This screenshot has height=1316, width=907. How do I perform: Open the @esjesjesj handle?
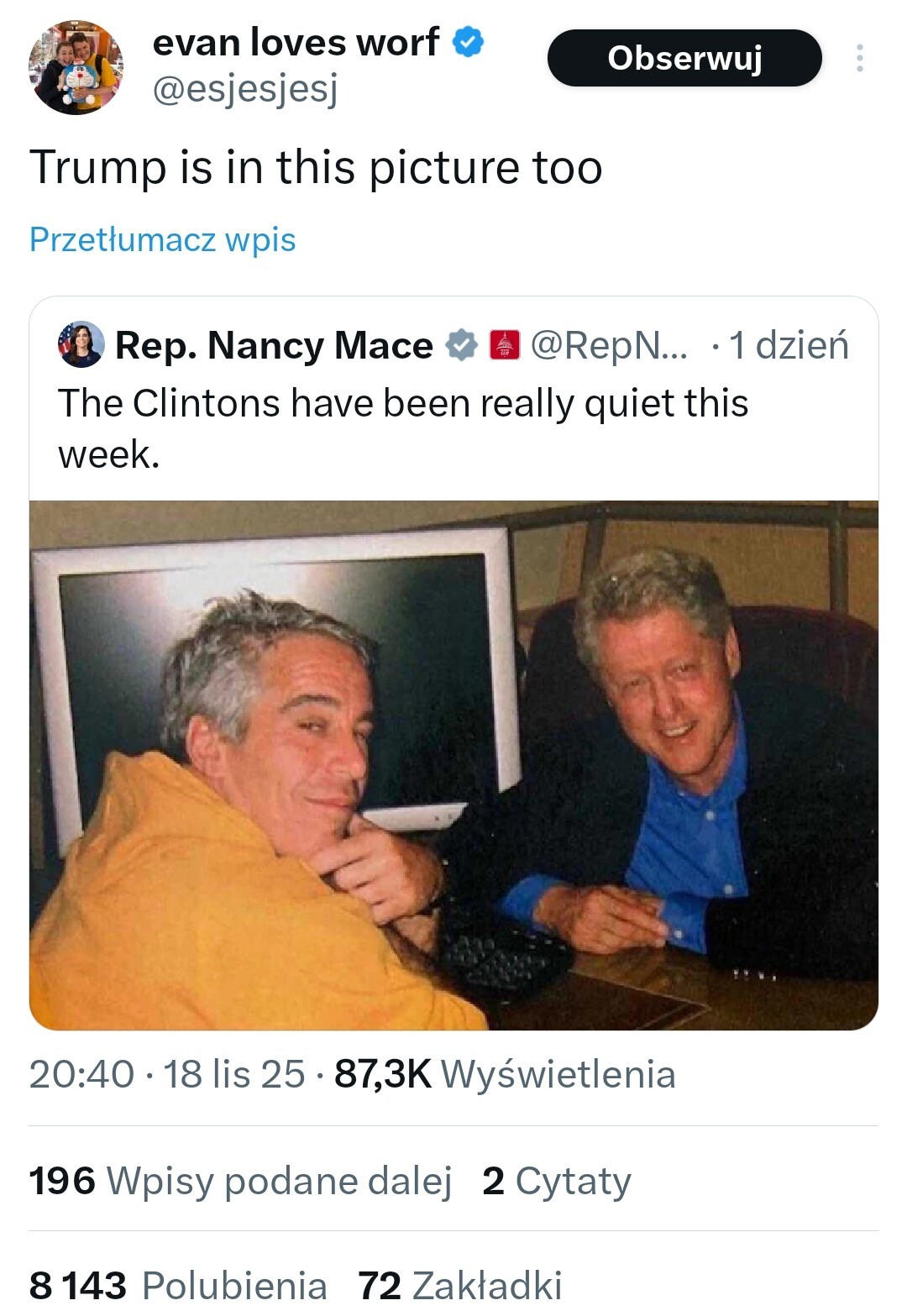coord(245,90)
